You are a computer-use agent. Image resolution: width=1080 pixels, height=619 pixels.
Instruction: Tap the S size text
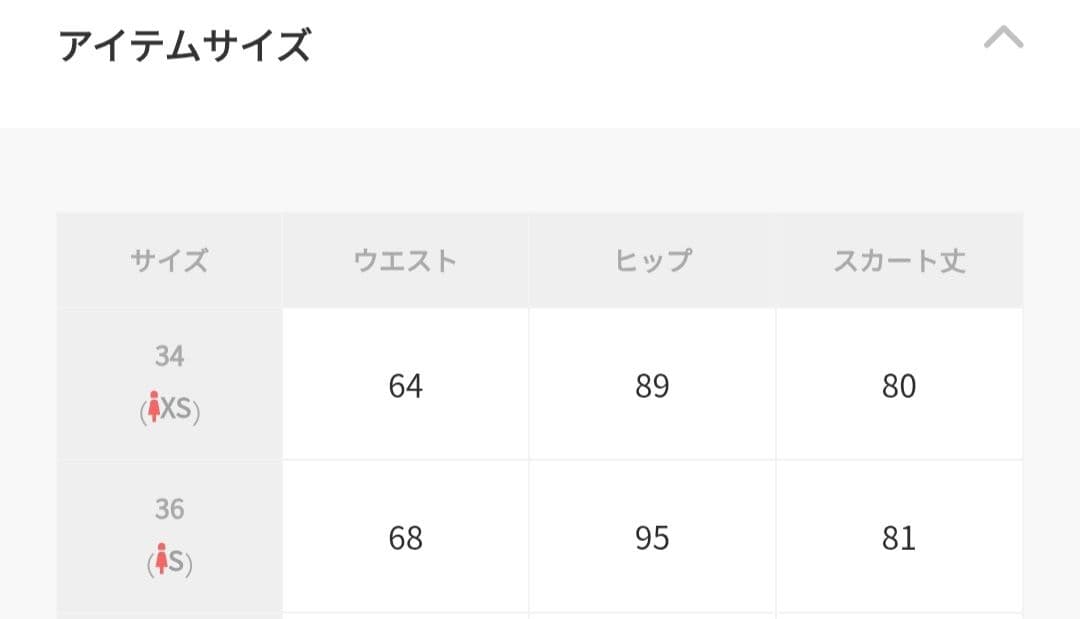(176, 562)
